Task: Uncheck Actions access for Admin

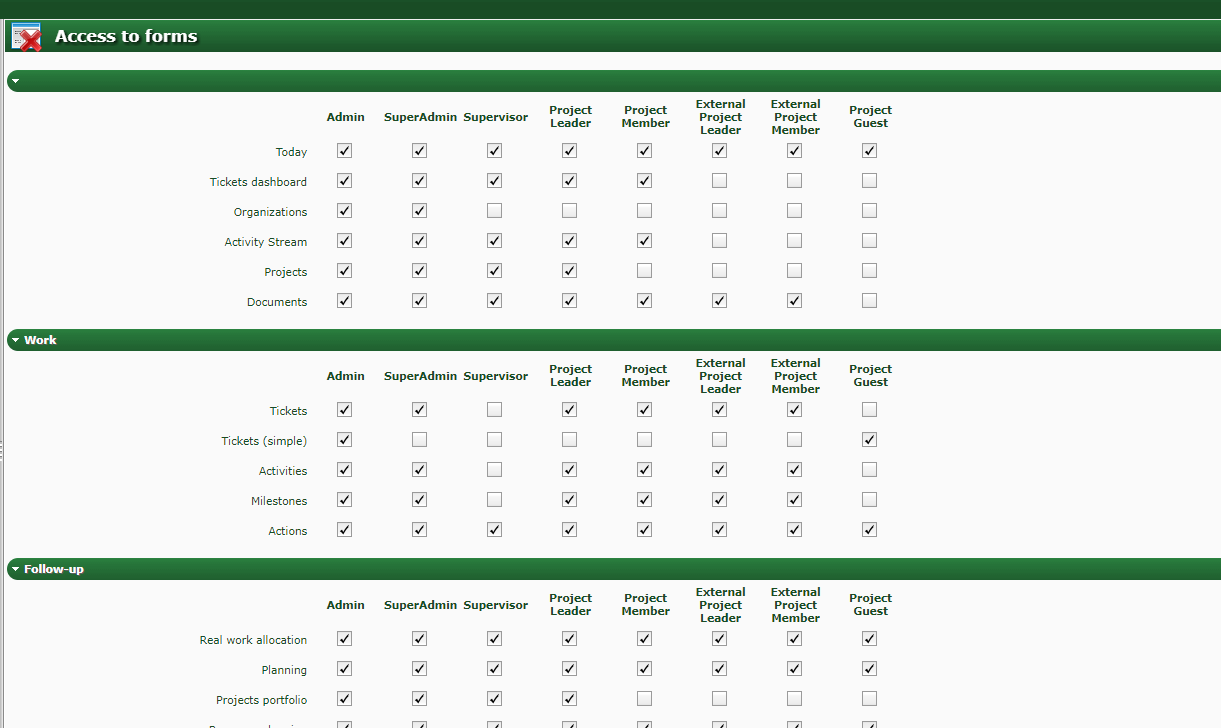Action: tap(344, 530)
